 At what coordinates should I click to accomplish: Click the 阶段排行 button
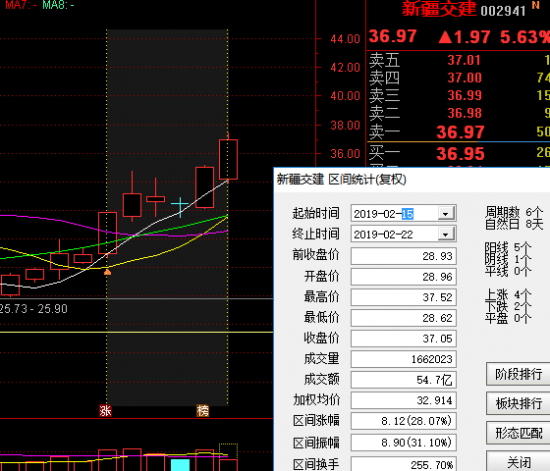[518, 374]
